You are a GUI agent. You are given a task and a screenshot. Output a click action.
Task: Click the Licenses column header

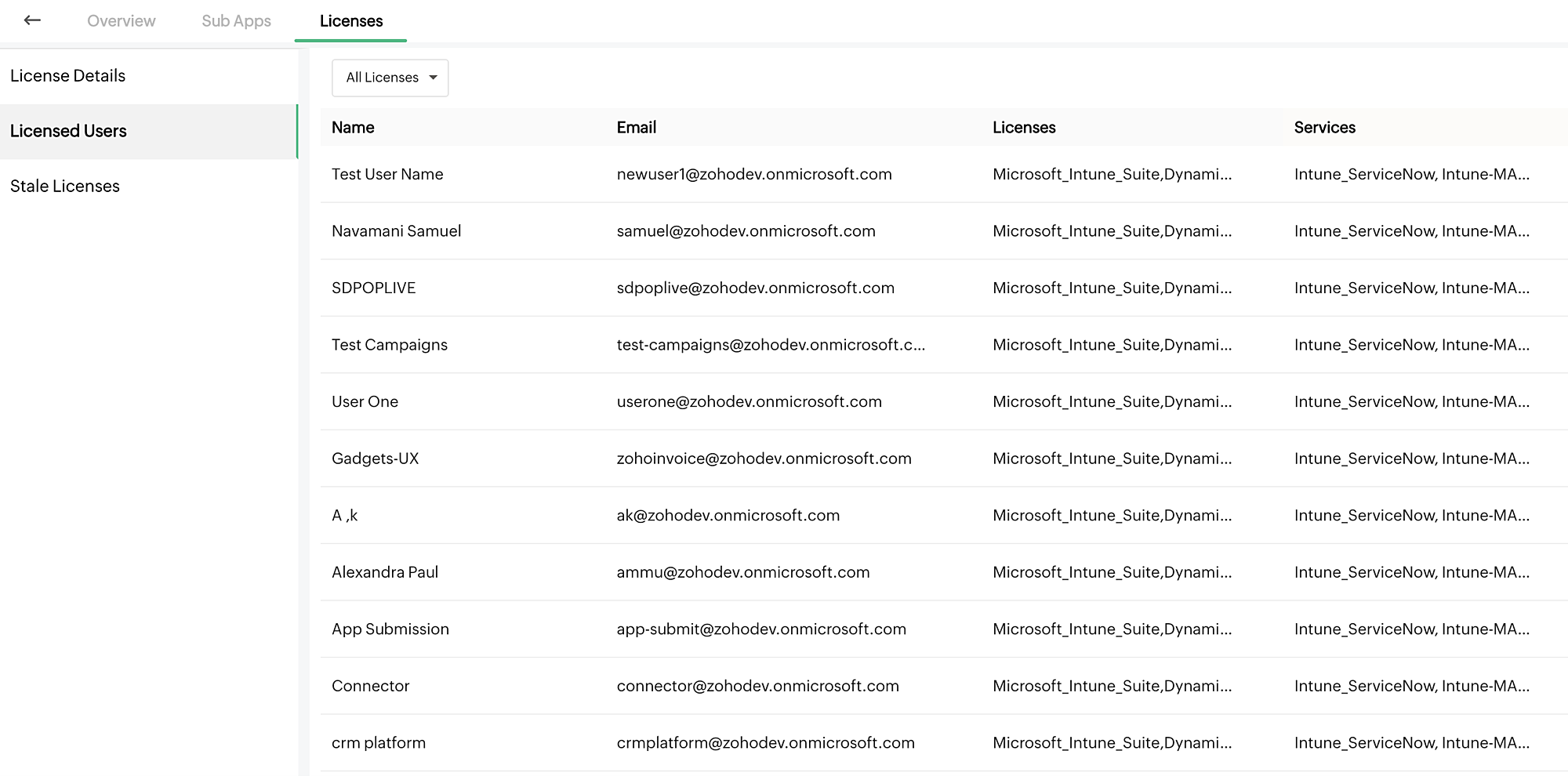(1024, 128)
